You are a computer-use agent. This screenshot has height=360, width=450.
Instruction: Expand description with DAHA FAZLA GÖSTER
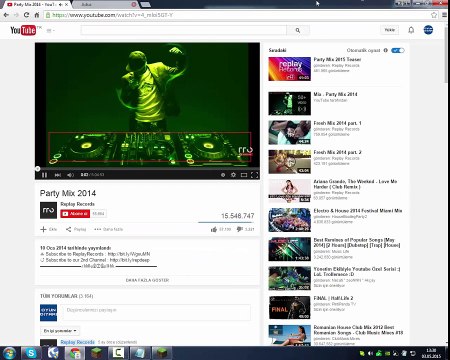147,280
